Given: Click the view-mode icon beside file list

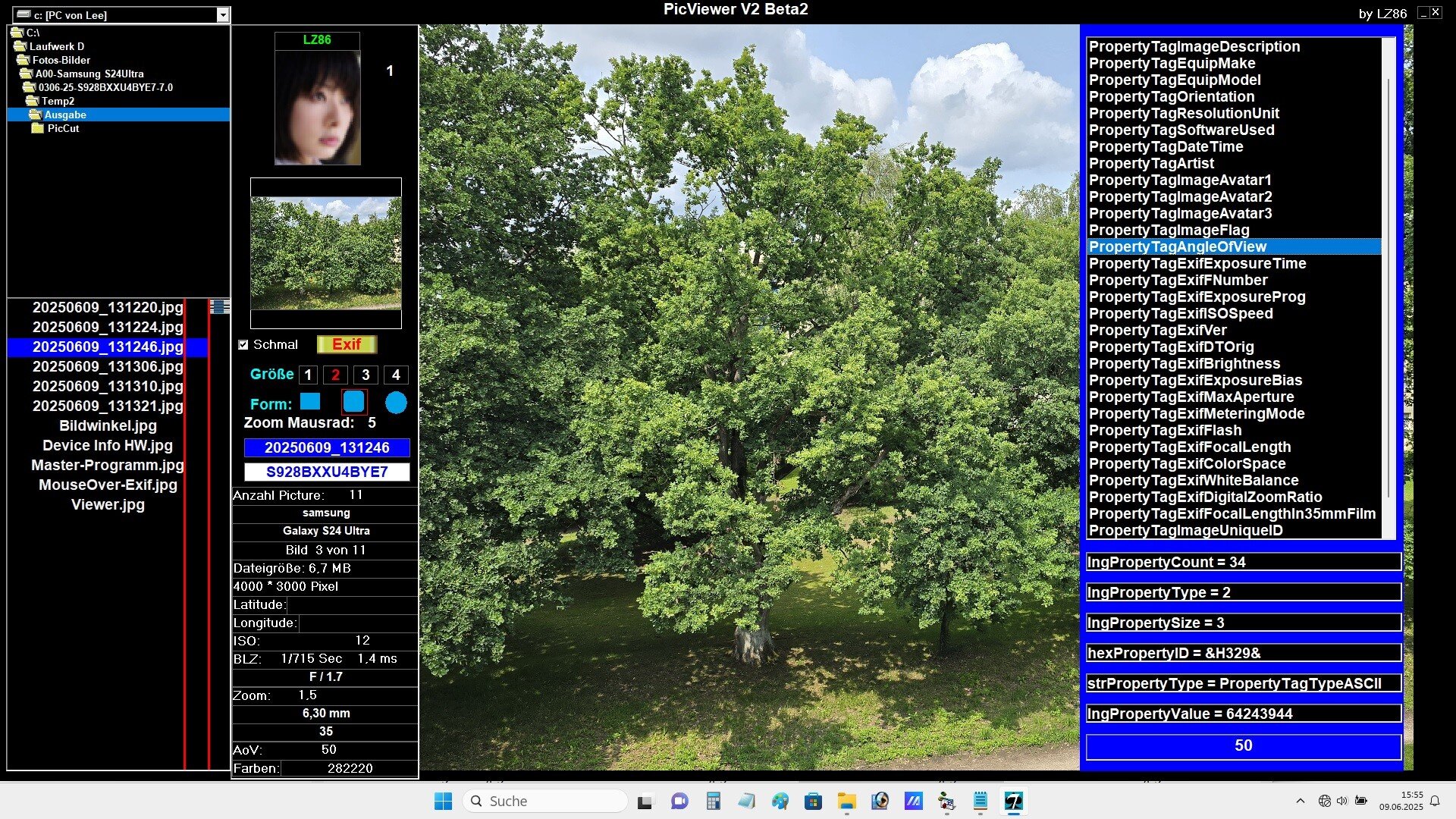Looking at the screenshot, I should pyautogui.click(x=219, y=306).
